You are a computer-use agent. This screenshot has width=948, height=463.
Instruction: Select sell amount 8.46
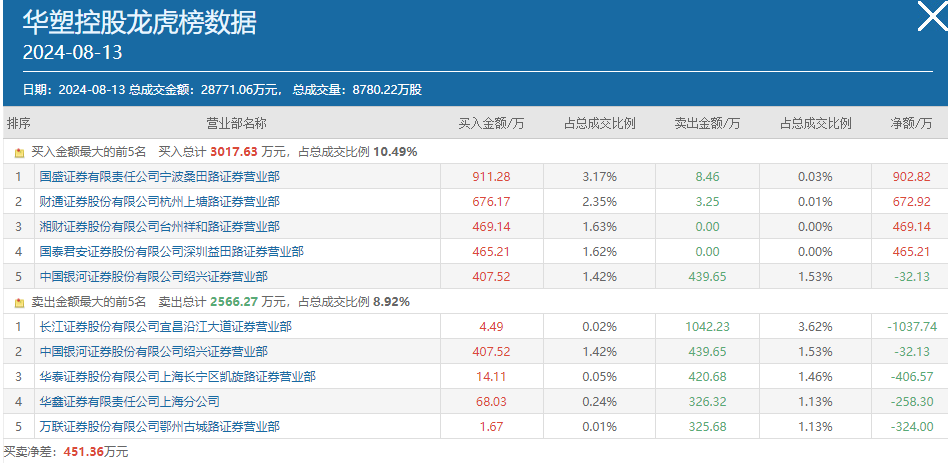tap(707, 177)
